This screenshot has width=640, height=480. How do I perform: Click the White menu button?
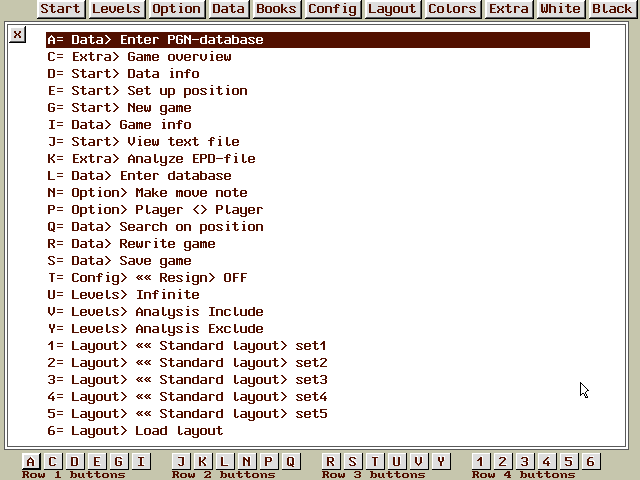[561, 9]
